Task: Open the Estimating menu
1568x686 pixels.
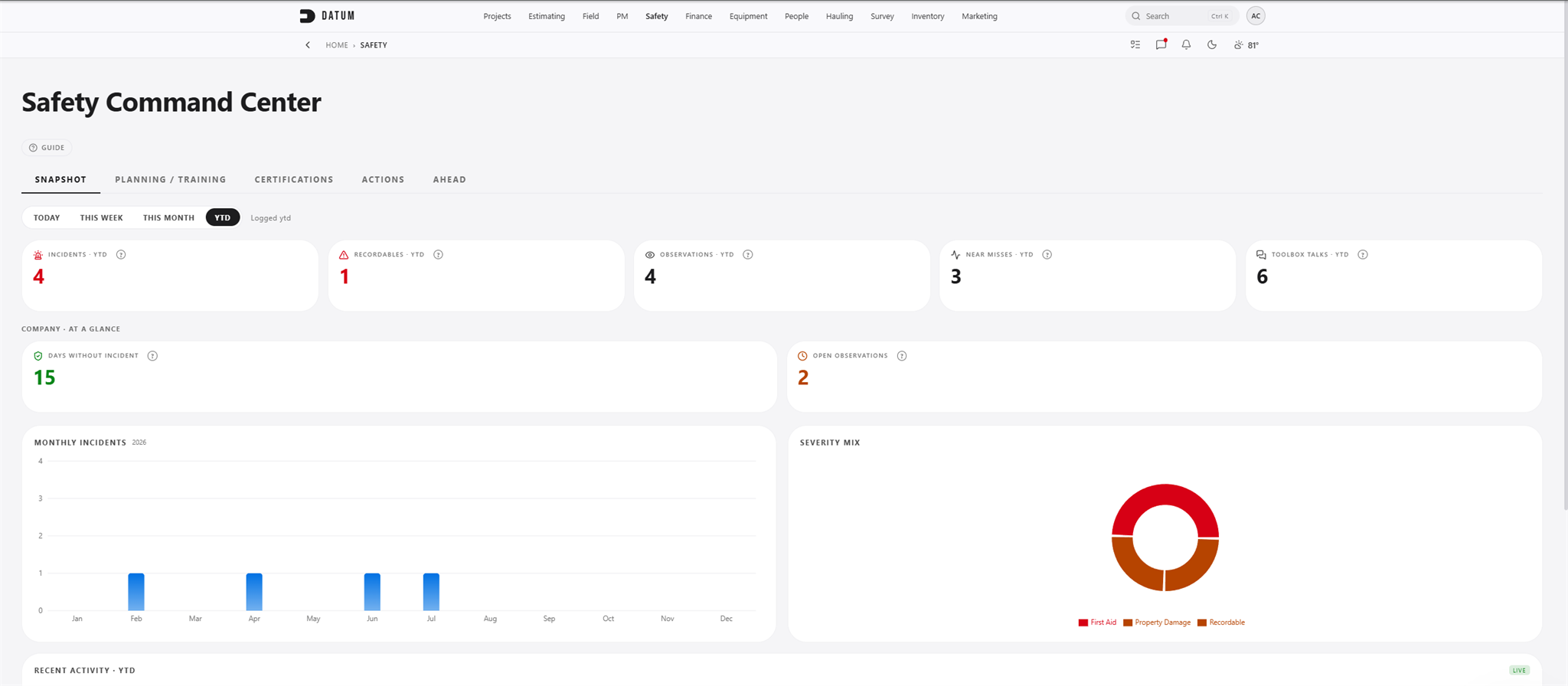Action: [547, 16]
